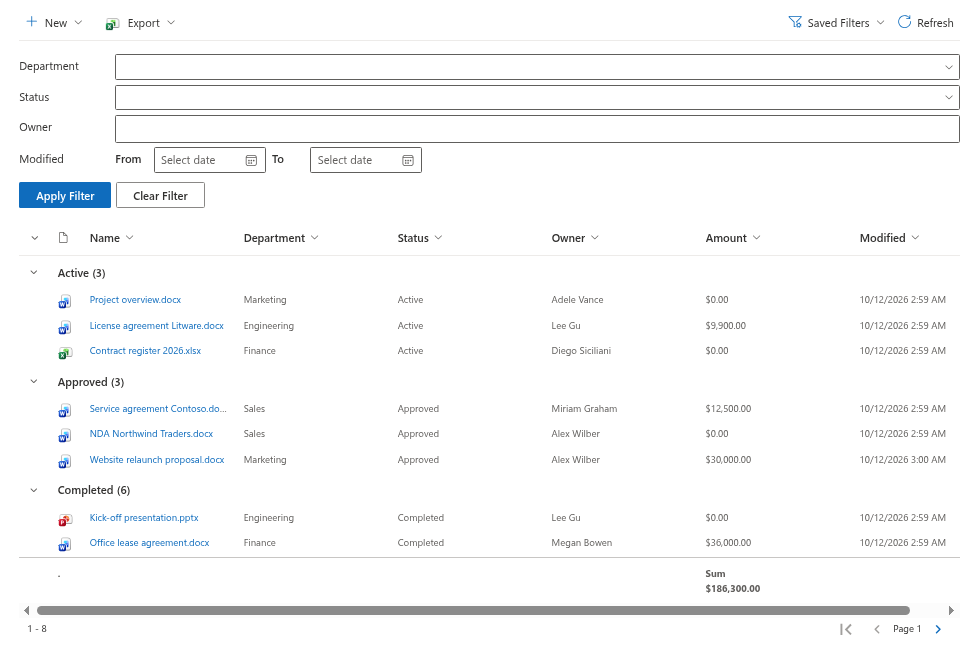Click the From Select date field

pos(209,160)
